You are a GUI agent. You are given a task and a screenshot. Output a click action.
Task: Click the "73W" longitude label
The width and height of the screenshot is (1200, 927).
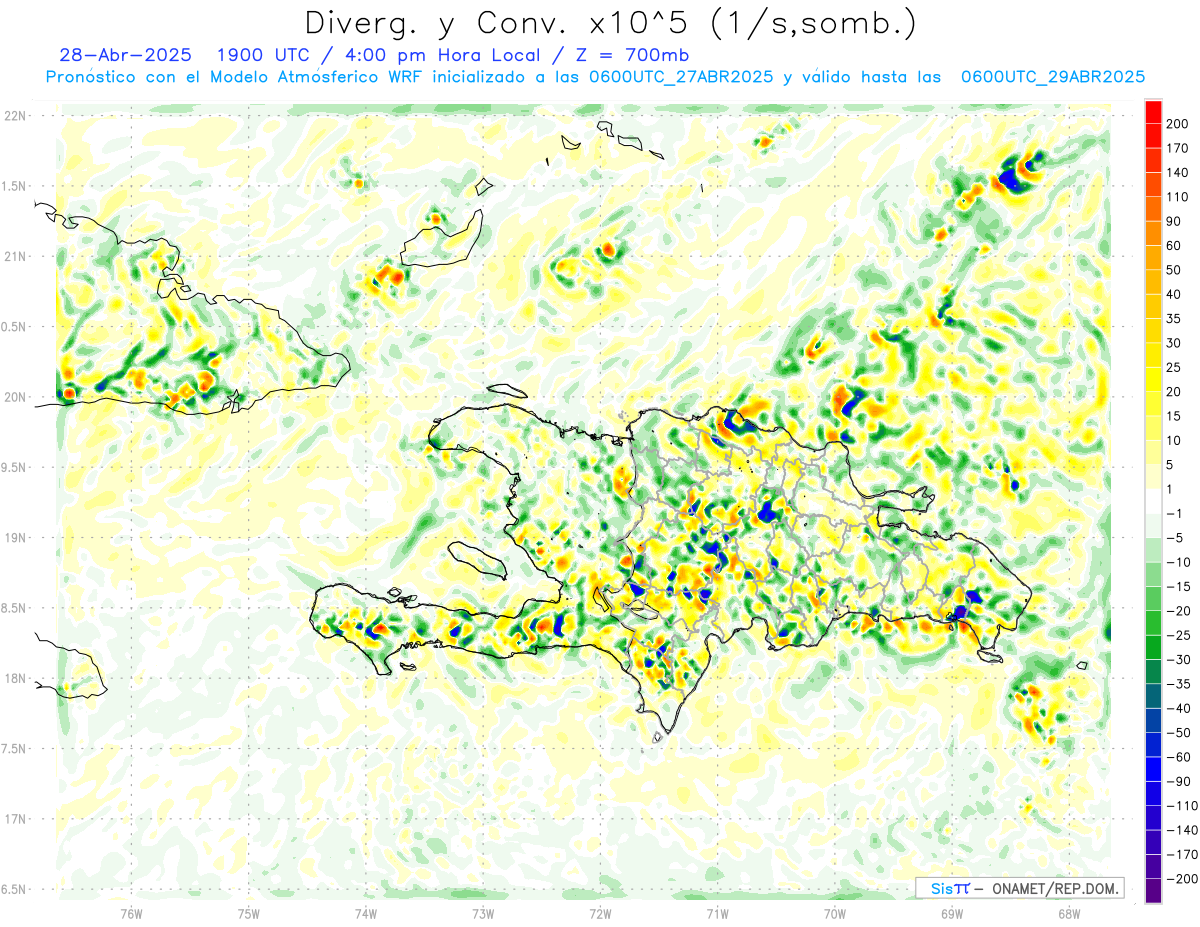pyautogui.click(x=483, y=913)
